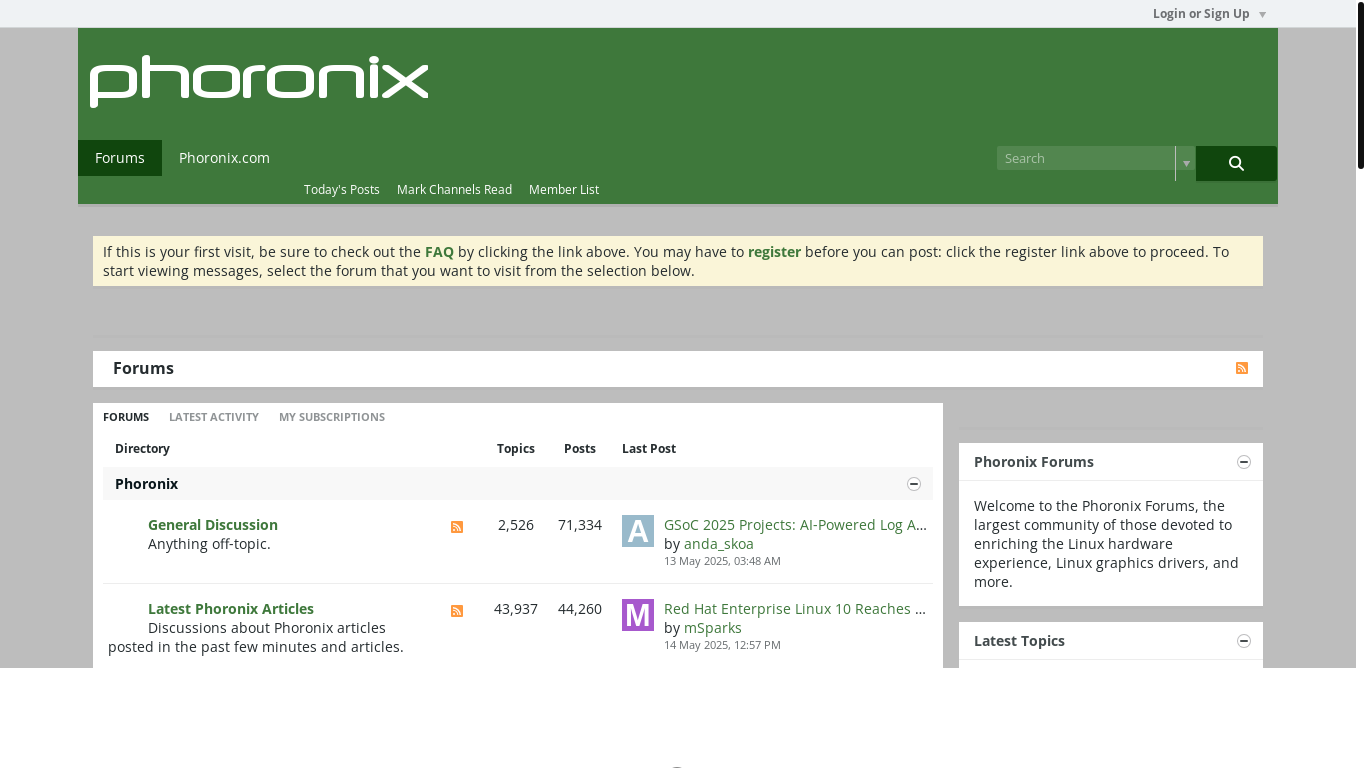Click the 14 May 2025, 12:57 PM timestamp
The width and height of the screenshot is (1366, 768).
(722, 645)
